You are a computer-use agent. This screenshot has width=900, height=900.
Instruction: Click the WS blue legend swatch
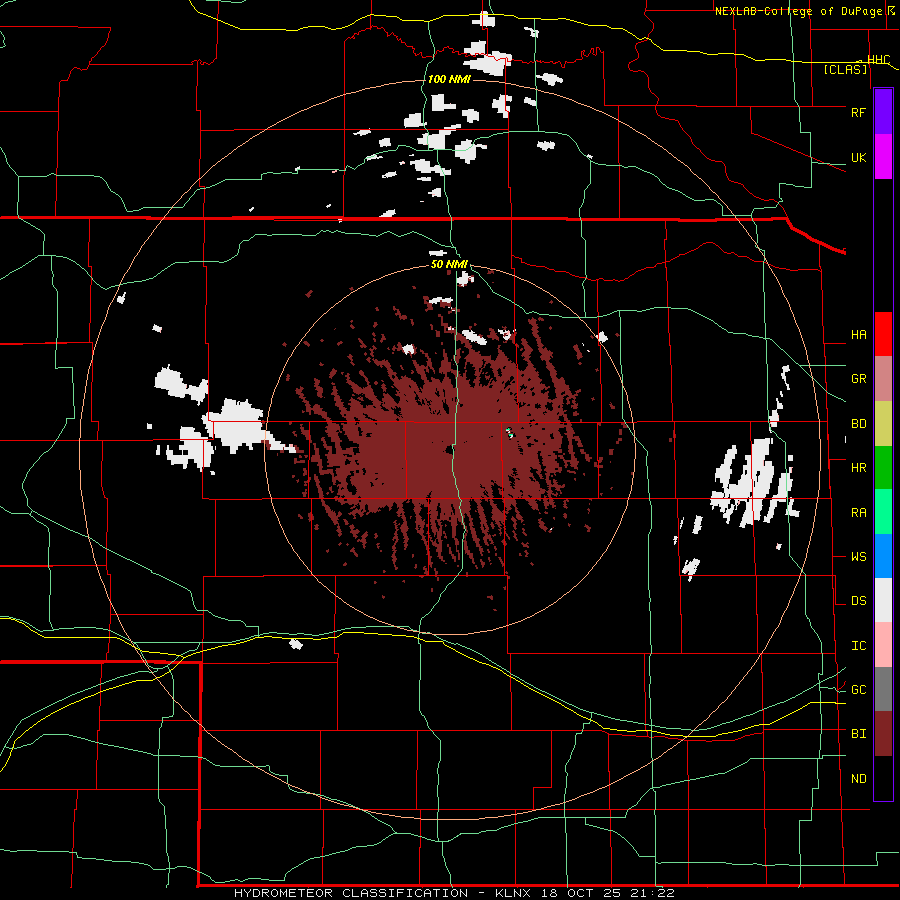click(883, 556)
